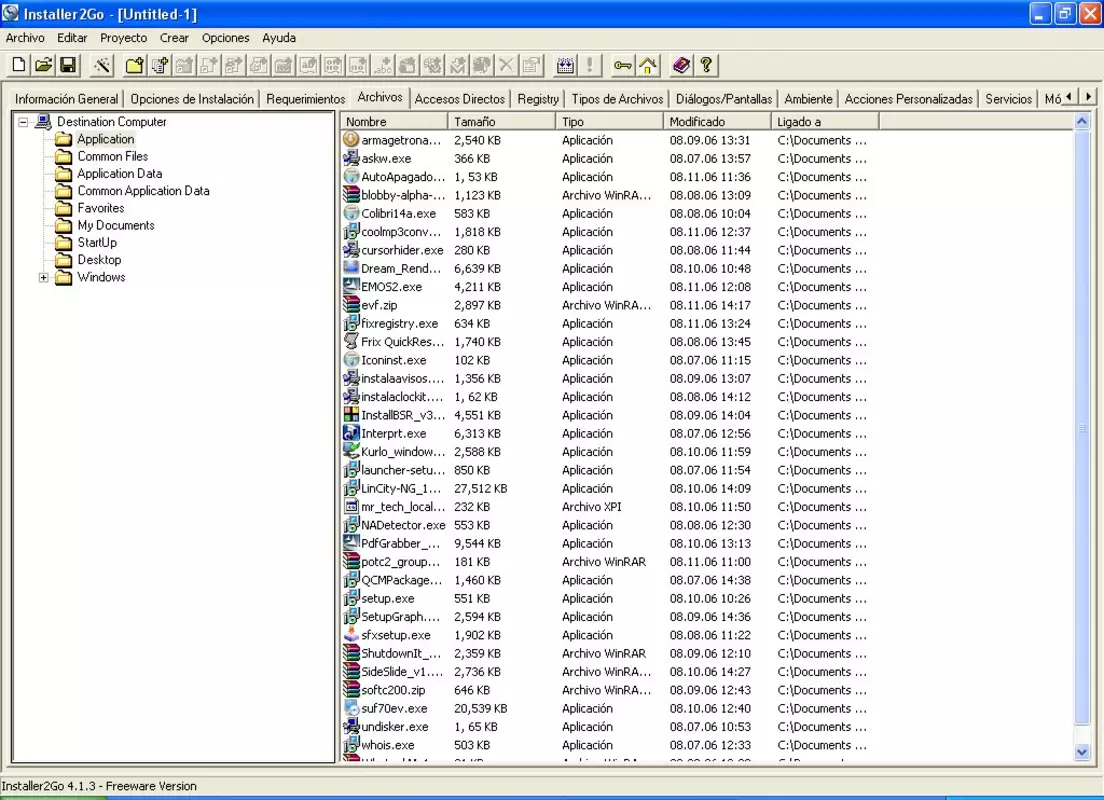Open the Ayuda menu
Viewport: 1104px width, 800px height.
[279, 38]
